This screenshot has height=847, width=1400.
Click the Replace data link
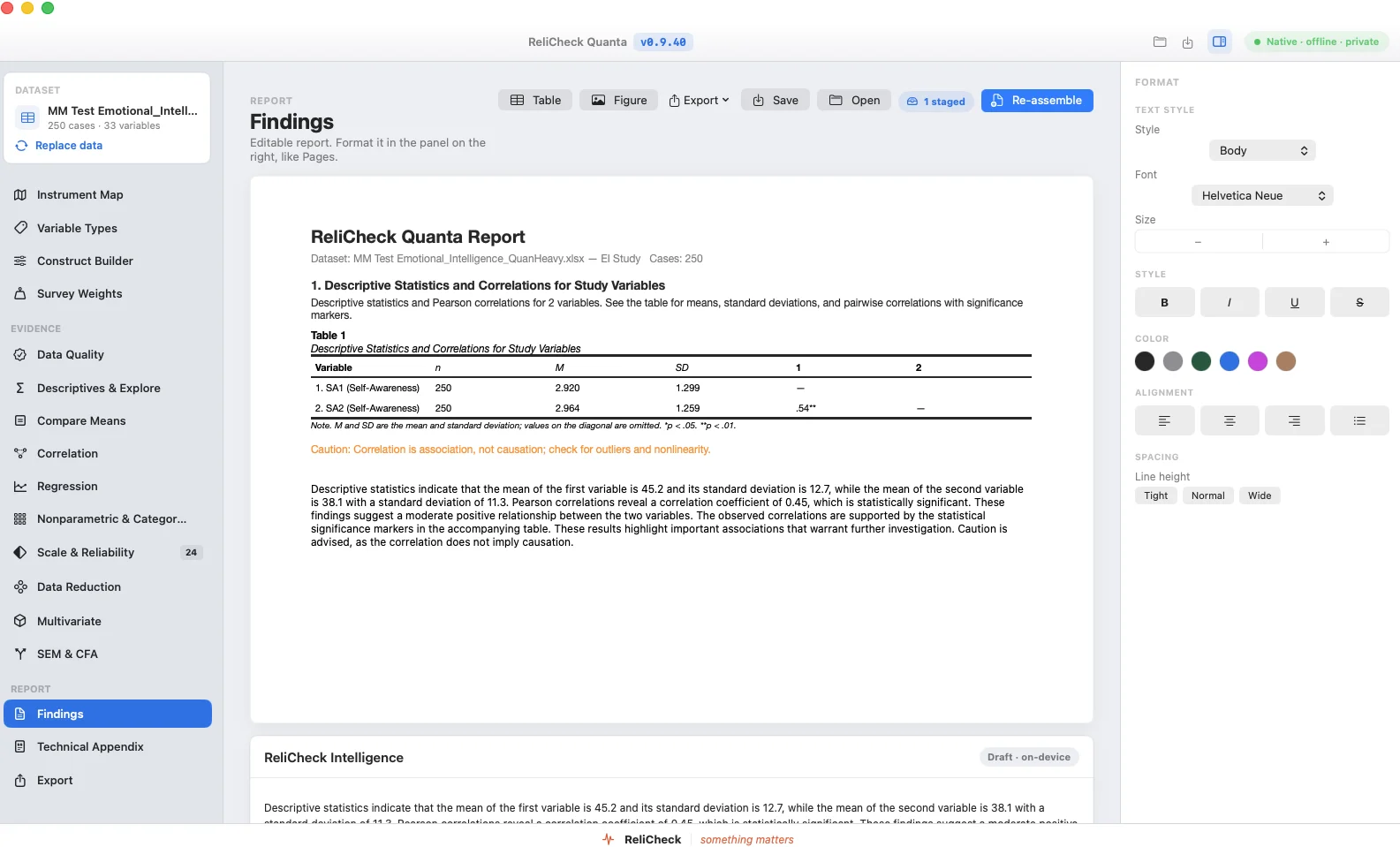(69, 146)
